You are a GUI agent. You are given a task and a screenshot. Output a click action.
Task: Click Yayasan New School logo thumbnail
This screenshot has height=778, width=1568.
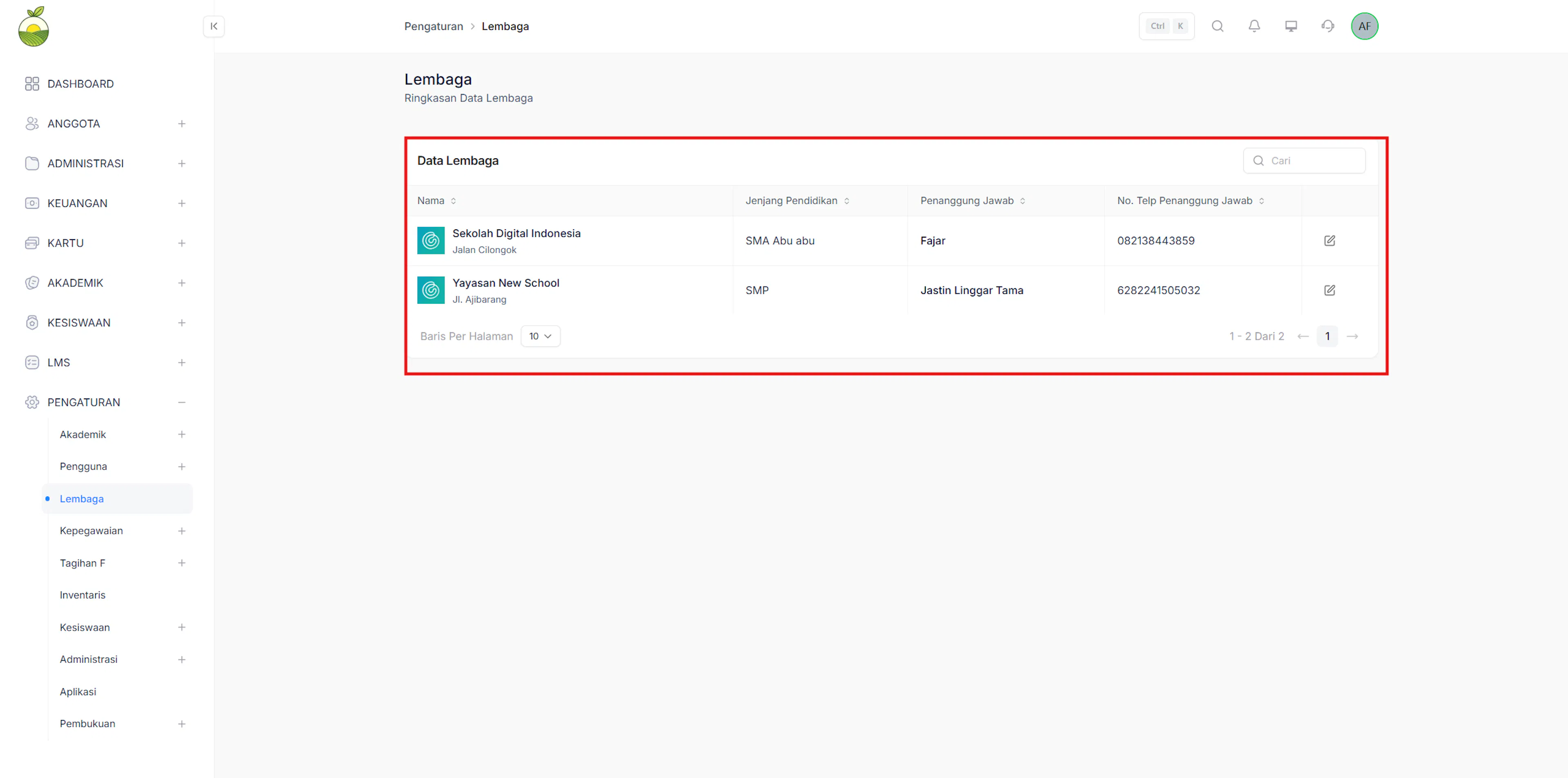pos(431,290)
